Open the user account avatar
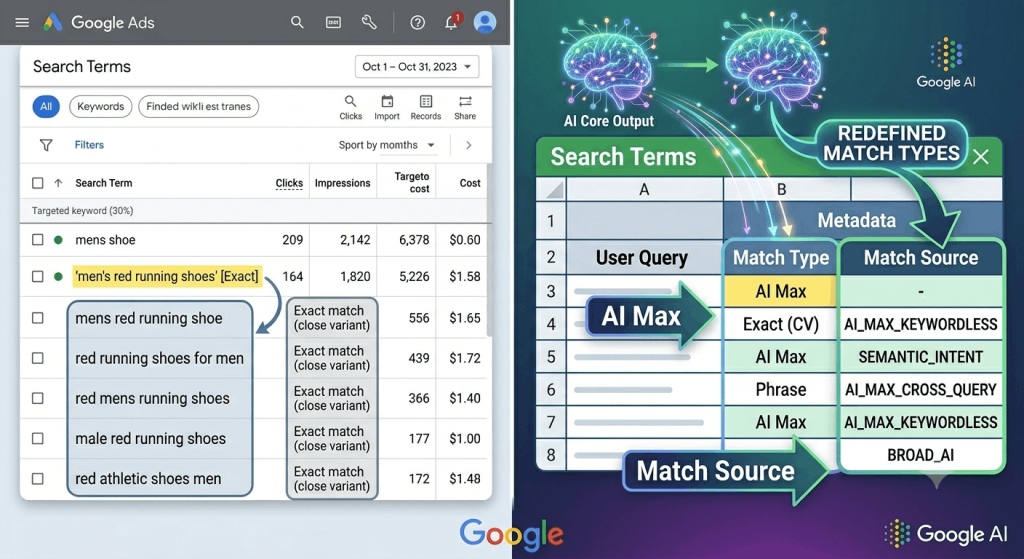 (485, 22)
